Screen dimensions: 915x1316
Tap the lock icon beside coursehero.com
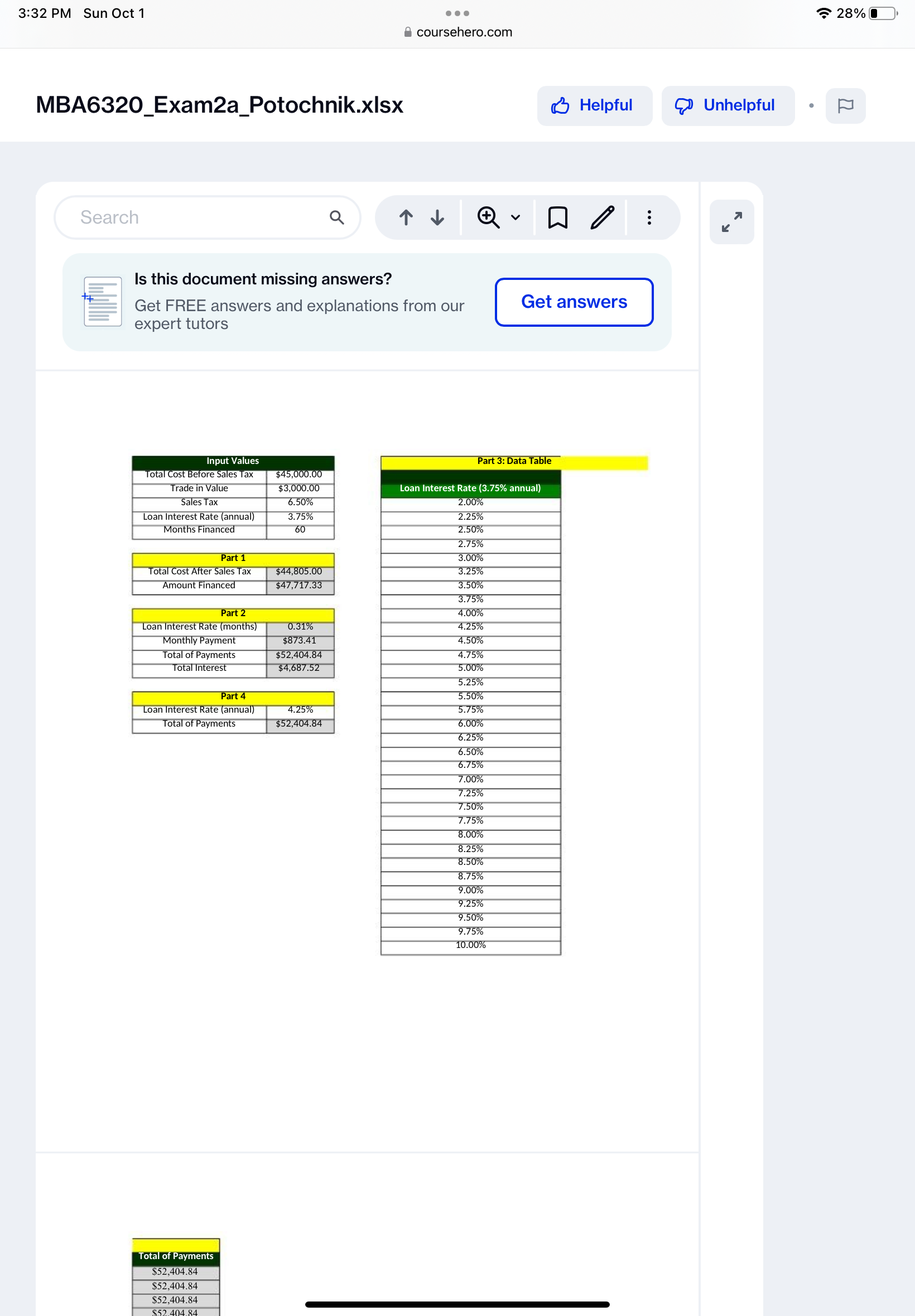pos(408,32)
